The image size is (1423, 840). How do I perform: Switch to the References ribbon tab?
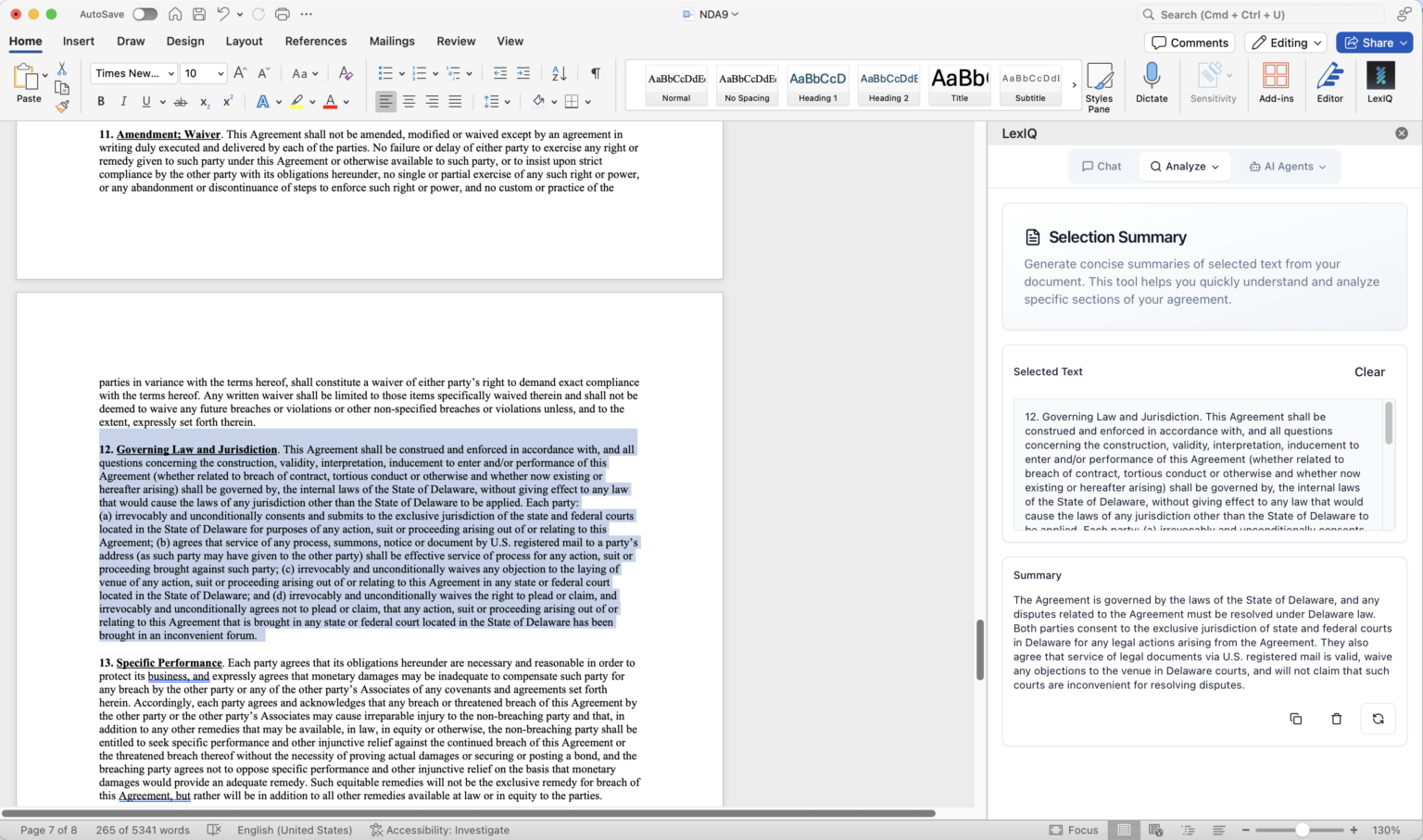pyautogui.click(x=316, y=41)
